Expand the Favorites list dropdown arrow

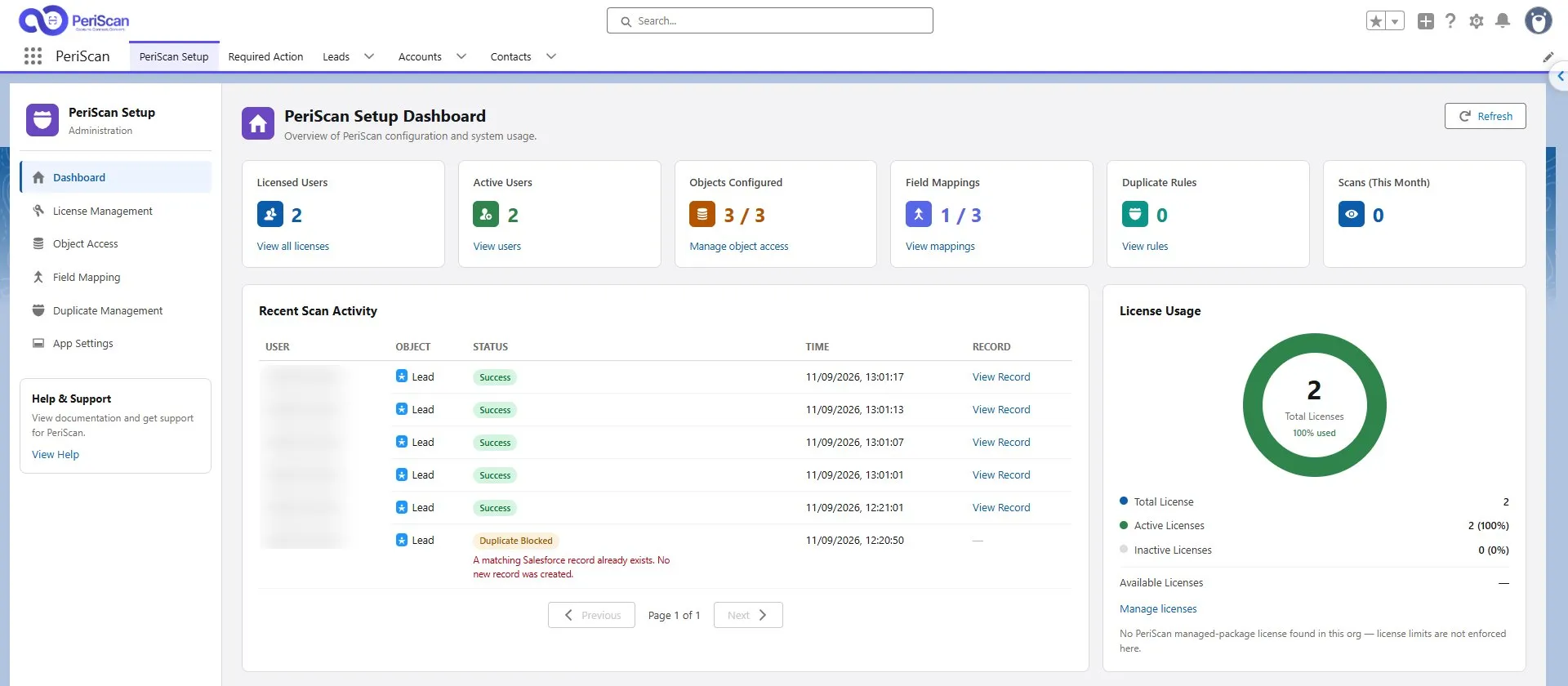pos(1395,21)
